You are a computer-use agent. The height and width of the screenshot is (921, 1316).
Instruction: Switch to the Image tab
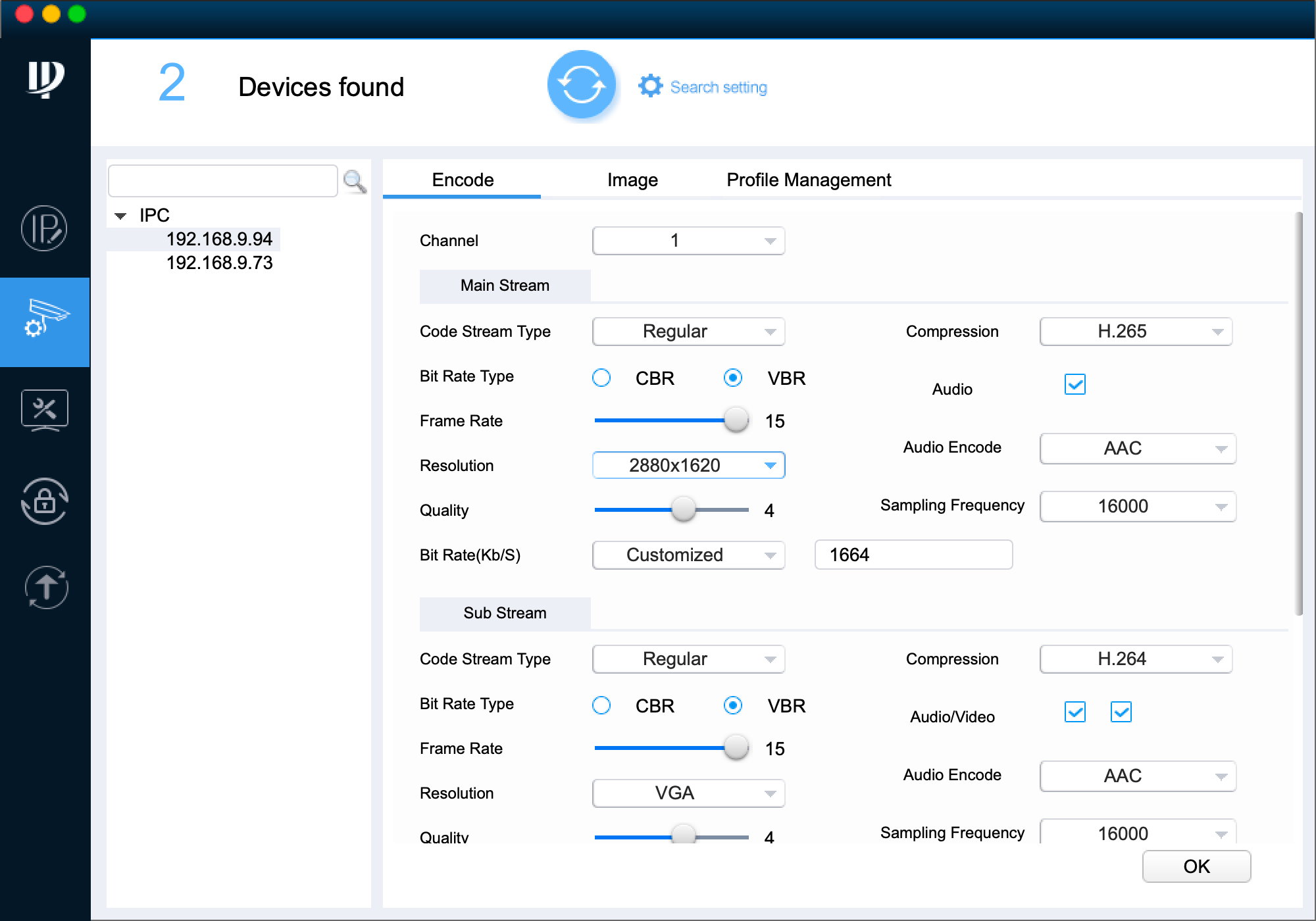point(632,180)
